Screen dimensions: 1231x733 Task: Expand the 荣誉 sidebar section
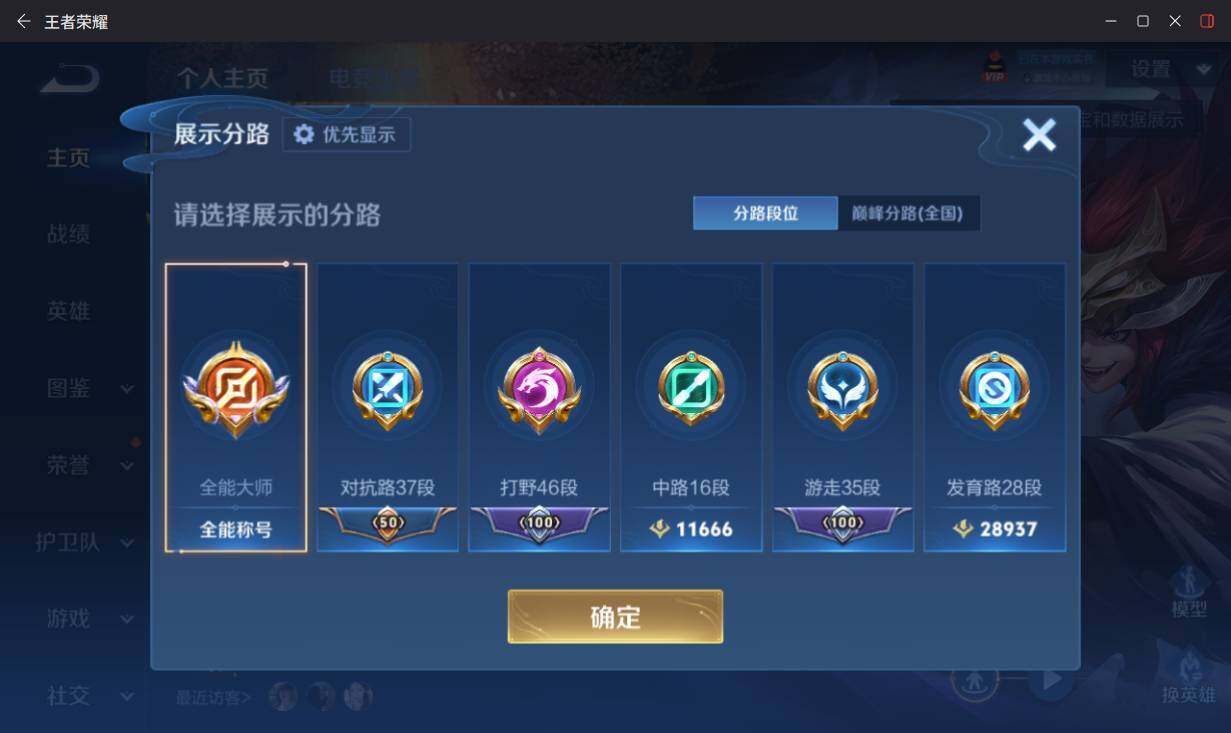click(89, 465)
